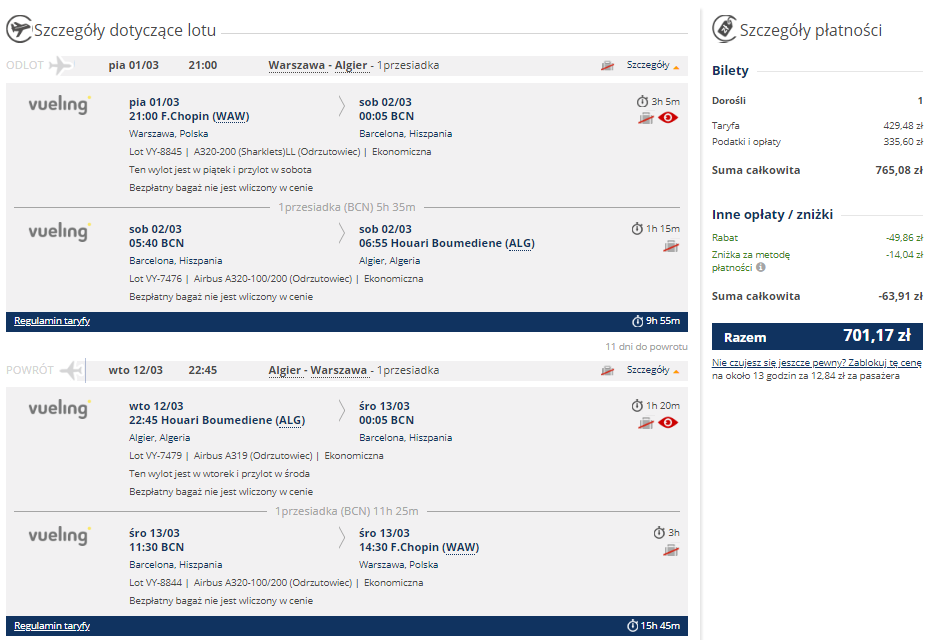This screenshot has height=640, width=926.
Task: Click the returning plane icon next to POWRÓT
Action: point(71,370)
